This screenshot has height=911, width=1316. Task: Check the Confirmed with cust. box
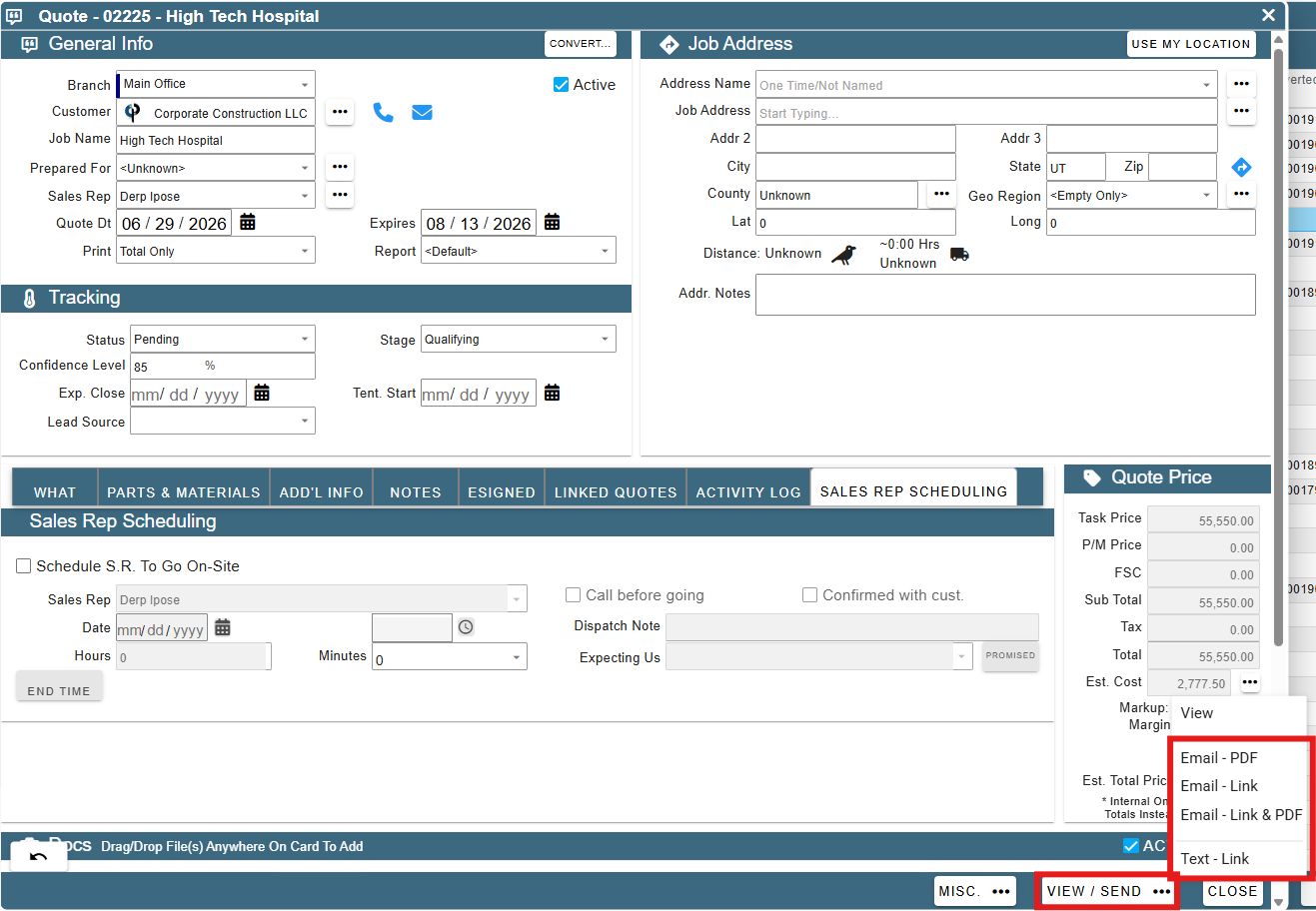810,595
